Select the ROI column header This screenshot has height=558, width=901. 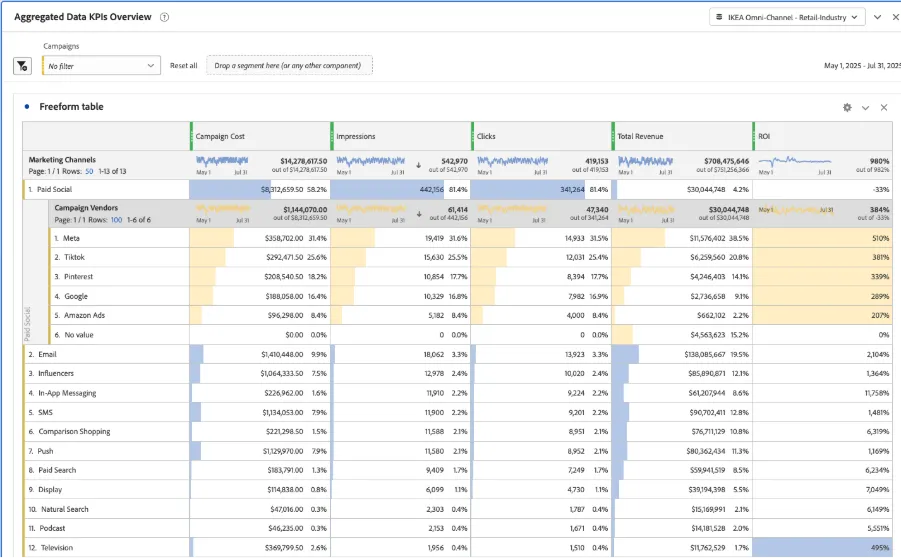click(x=822, y=136)
